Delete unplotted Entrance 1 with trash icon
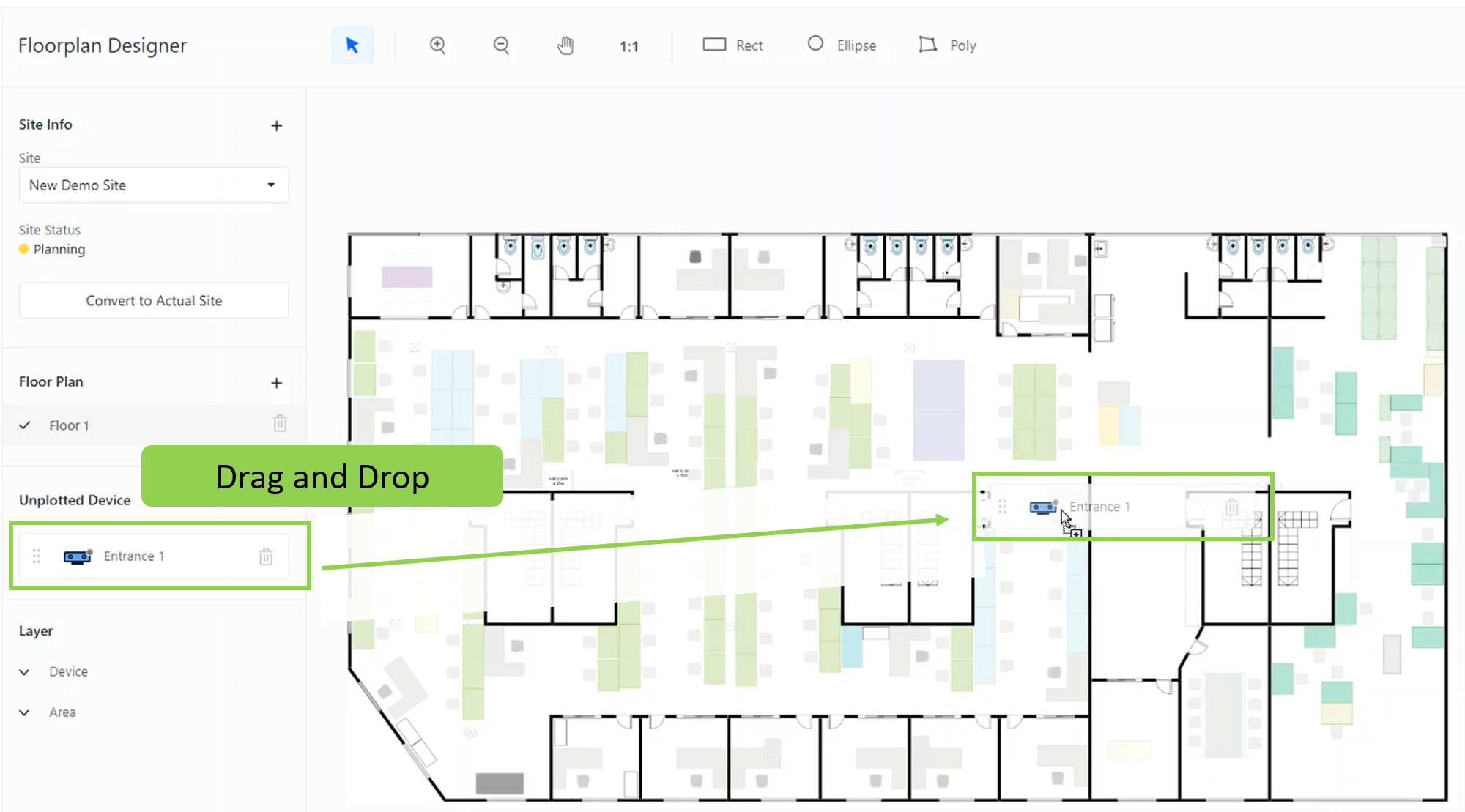Viewport: 1465px width, 812px height. click(x=266, y=556)
